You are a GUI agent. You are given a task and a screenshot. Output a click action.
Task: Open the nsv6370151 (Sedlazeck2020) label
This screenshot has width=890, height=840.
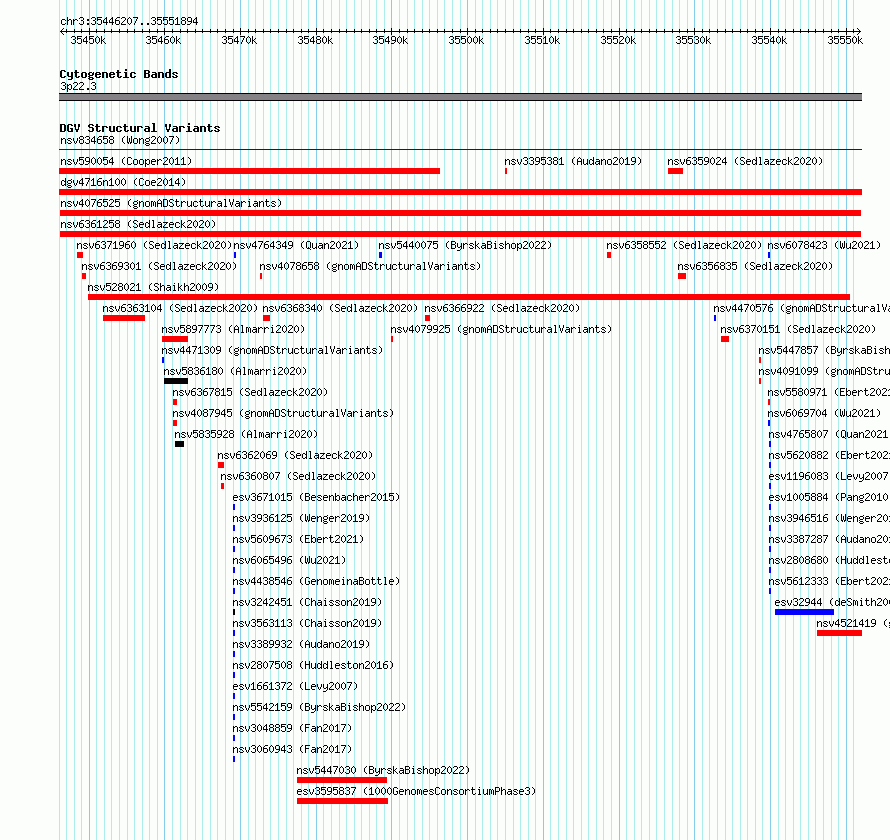(x=798, y=329)
